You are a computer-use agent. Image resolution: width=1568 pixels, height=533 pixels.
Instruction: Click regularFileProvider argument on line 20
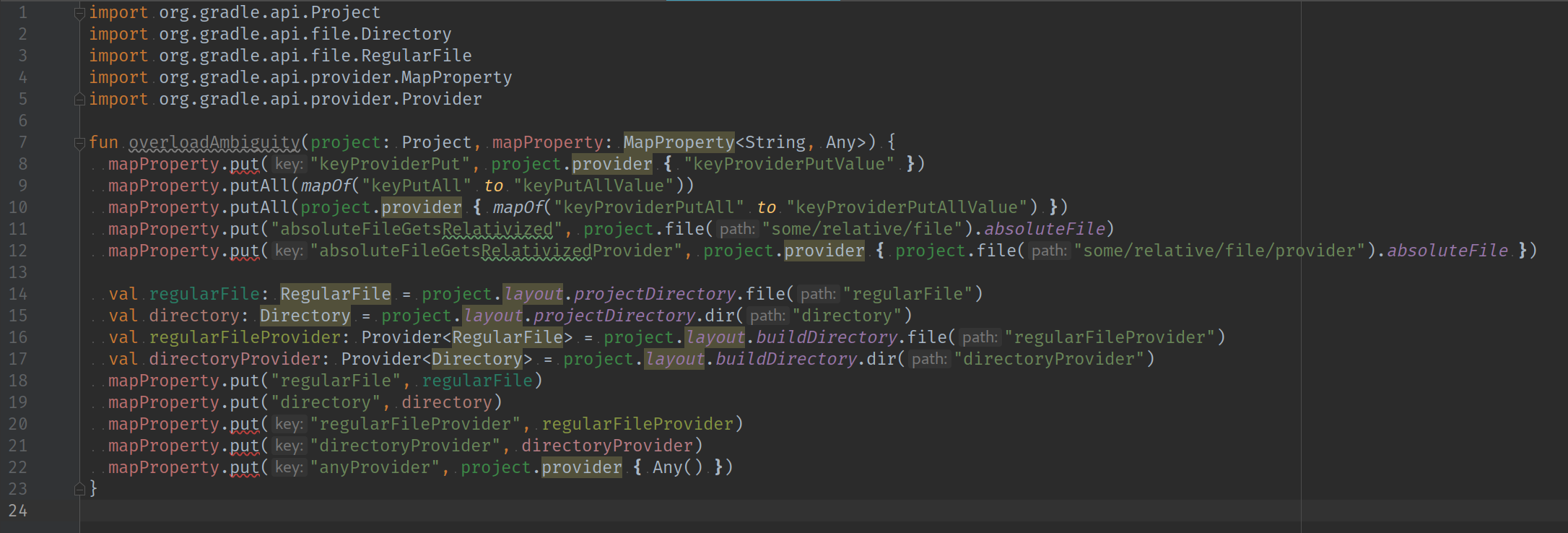(637, 424)
